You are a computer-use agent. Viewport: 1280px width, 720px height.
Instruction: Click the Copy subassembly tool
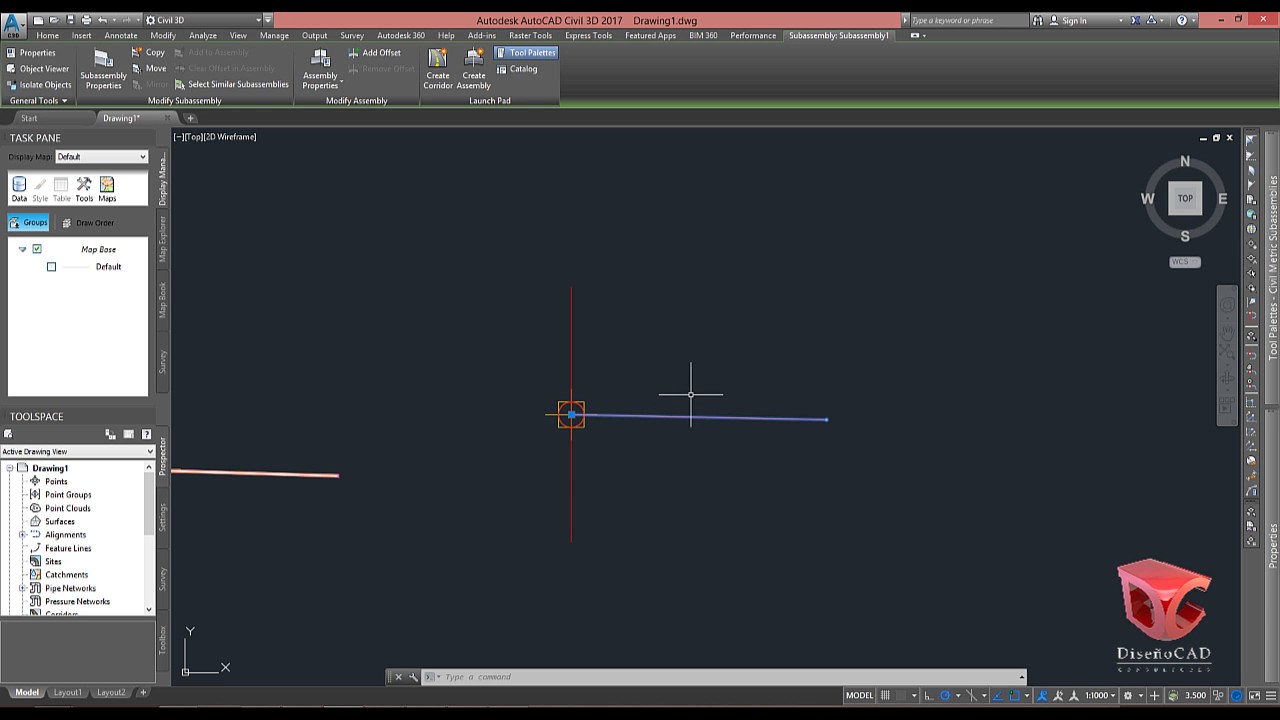pos(148,53)
